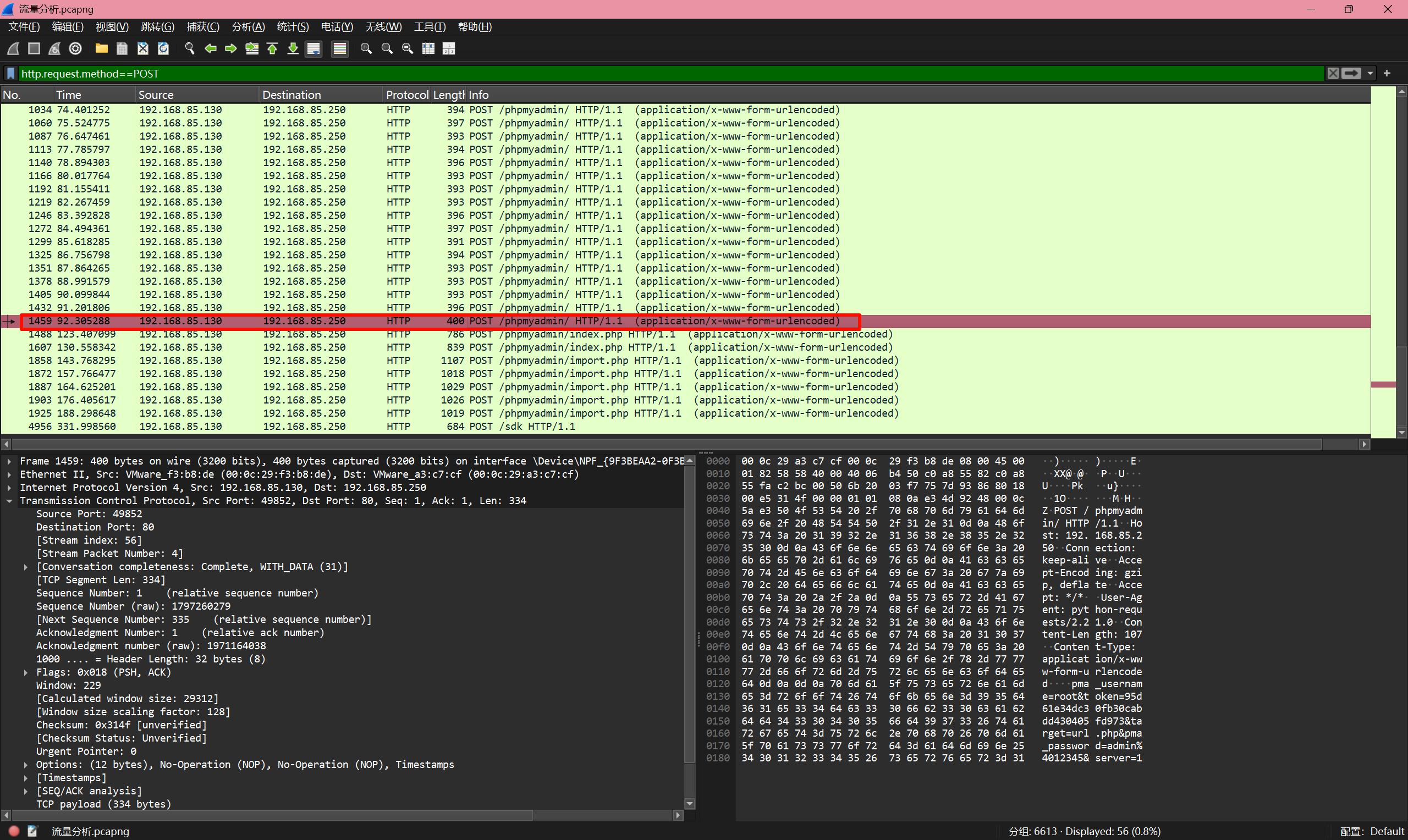Open the 工具(T) menu
The width and height of the screenshot is (1408, 840).
click(430, 26)
